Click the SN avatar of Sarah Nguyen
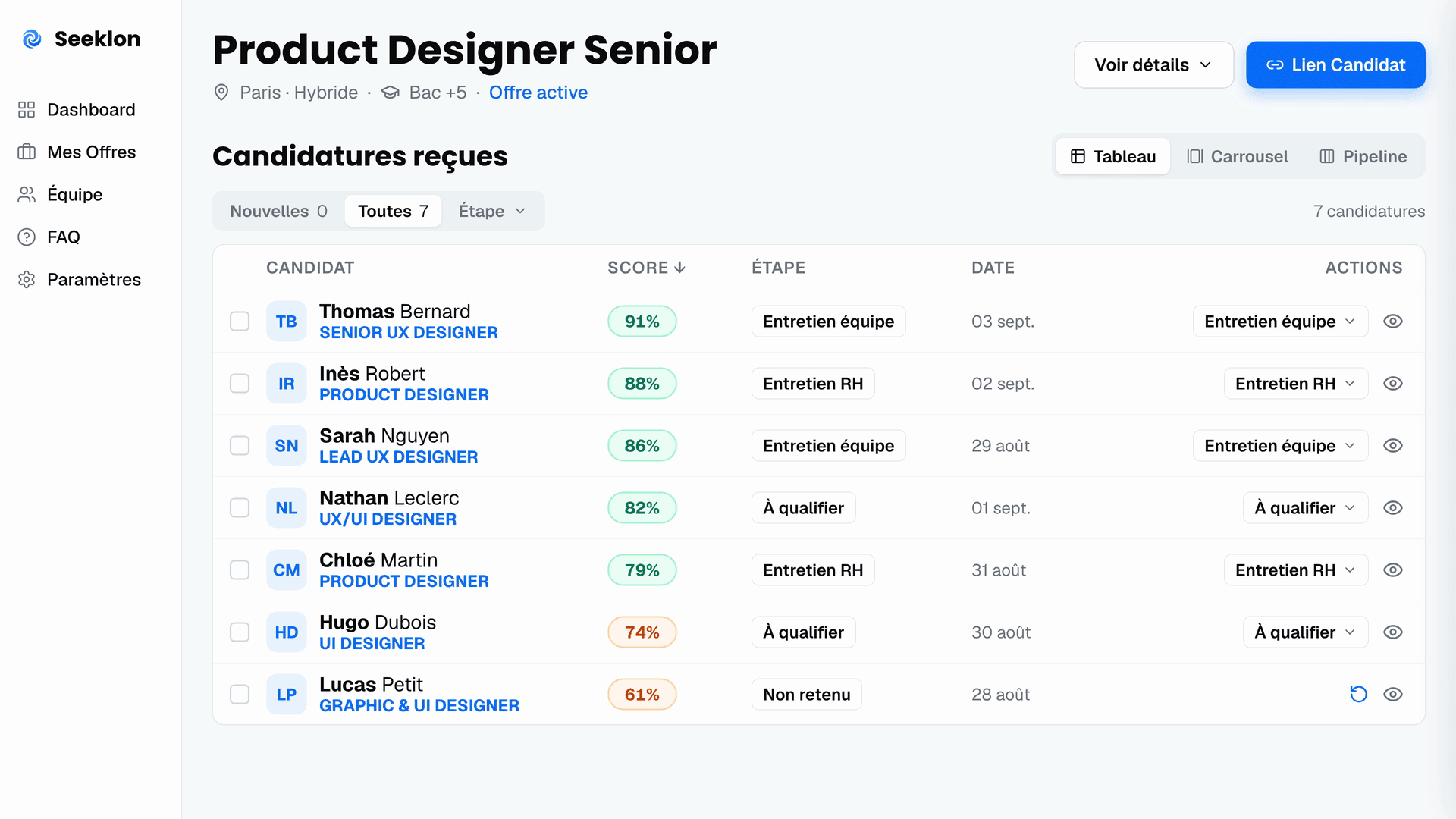 [x=287, y=446]
